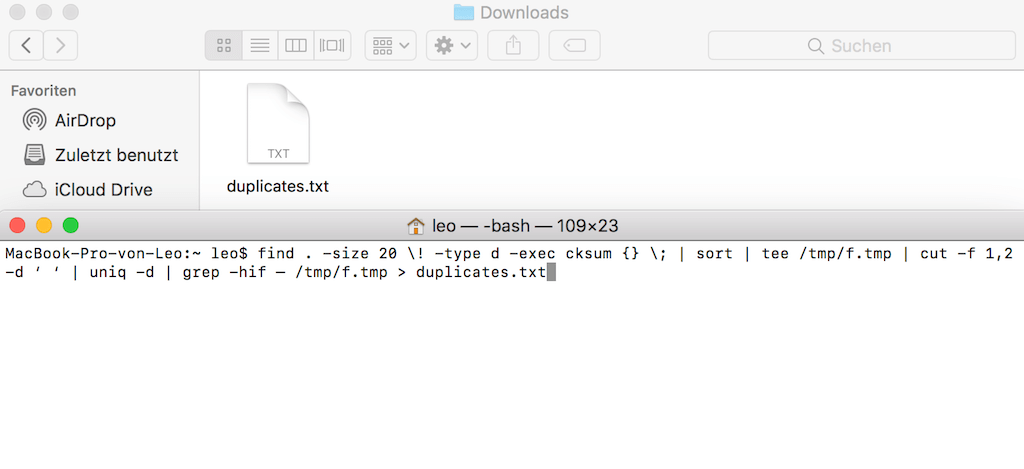Switch Finder to list view
This screenshot has height=469, width=1024.
[x=260, y=45]
